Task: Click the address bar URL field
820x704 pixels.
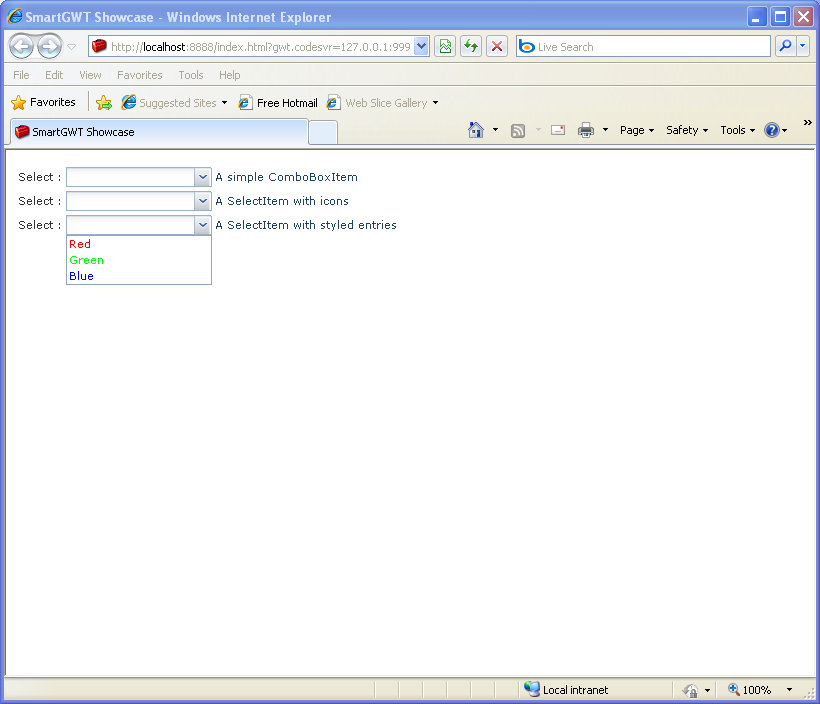Action: tap(252, 47)
